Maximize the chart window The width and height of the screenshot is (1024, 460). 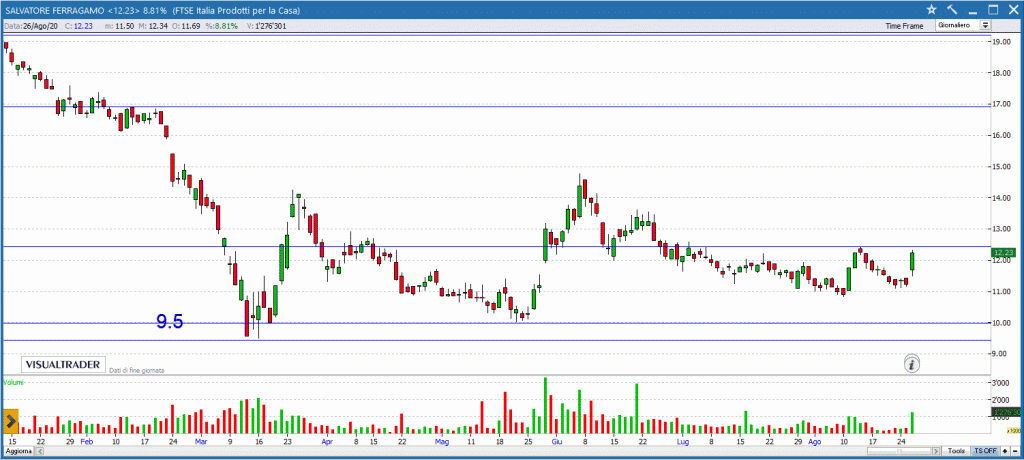(x=993, y=9)
